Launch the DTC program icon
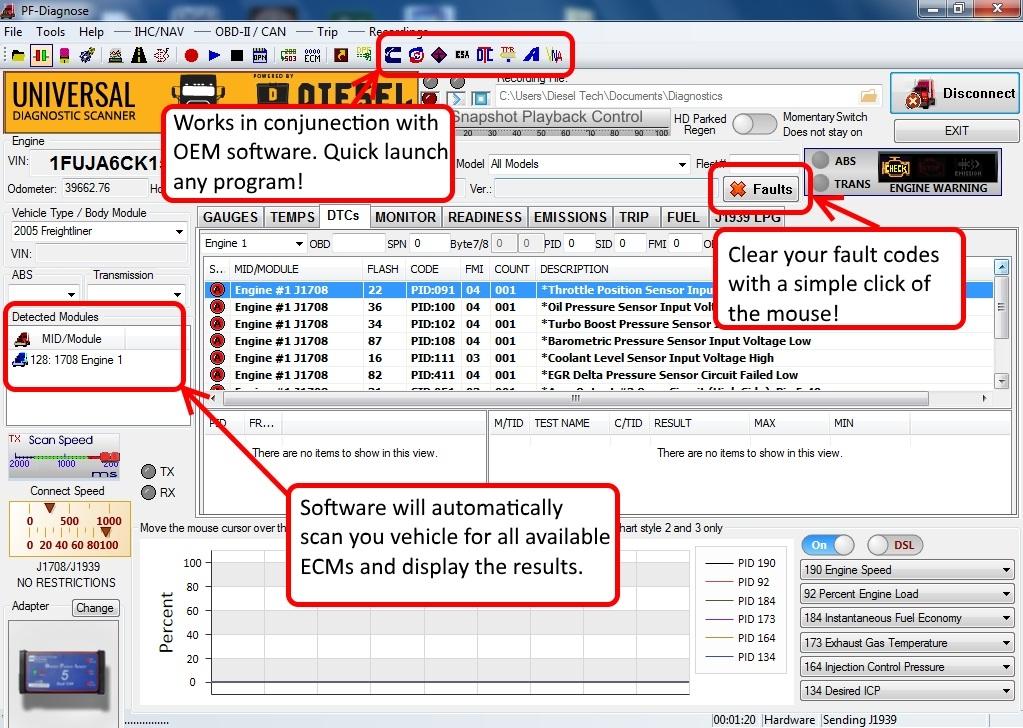The height and width of the screenshot is (728, 1023). [x=485, y=55]
